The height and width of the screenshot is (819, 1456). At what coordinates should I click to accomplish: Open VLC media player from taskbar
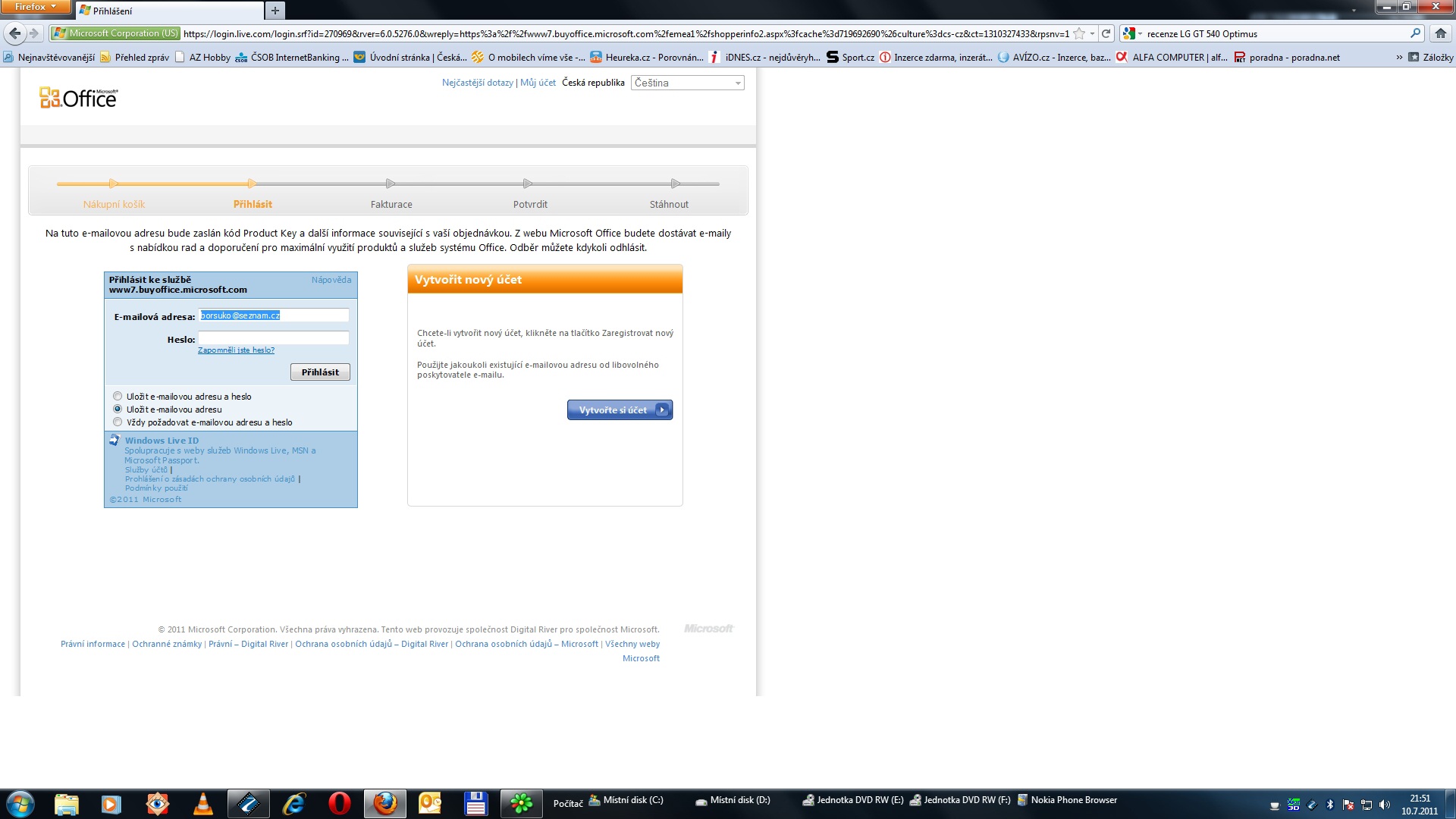[202, 804]
